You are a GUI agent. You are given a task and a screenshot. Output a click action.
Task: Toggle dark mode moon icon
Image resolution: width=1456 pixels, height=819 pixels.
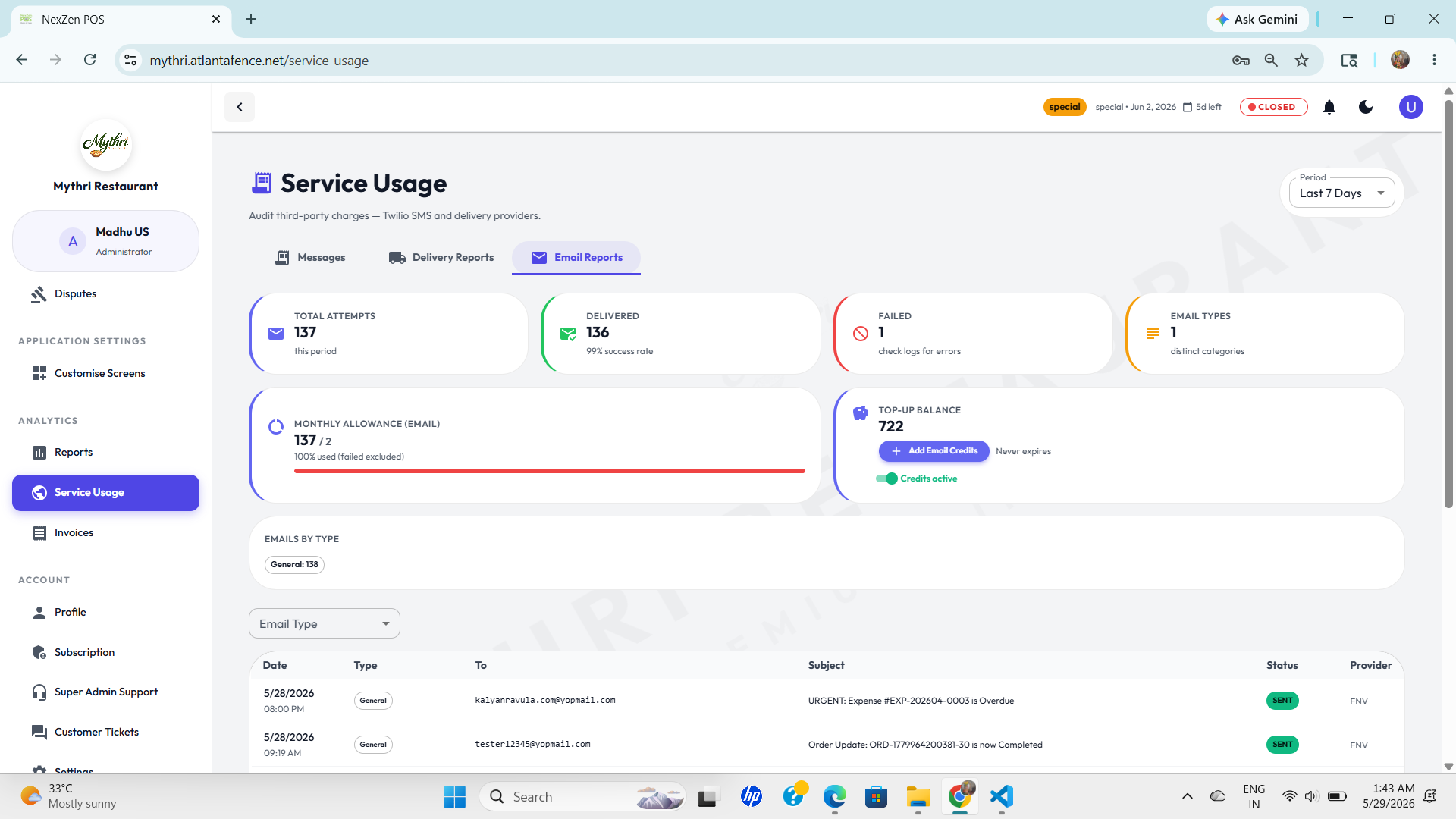click(1366, 107)
